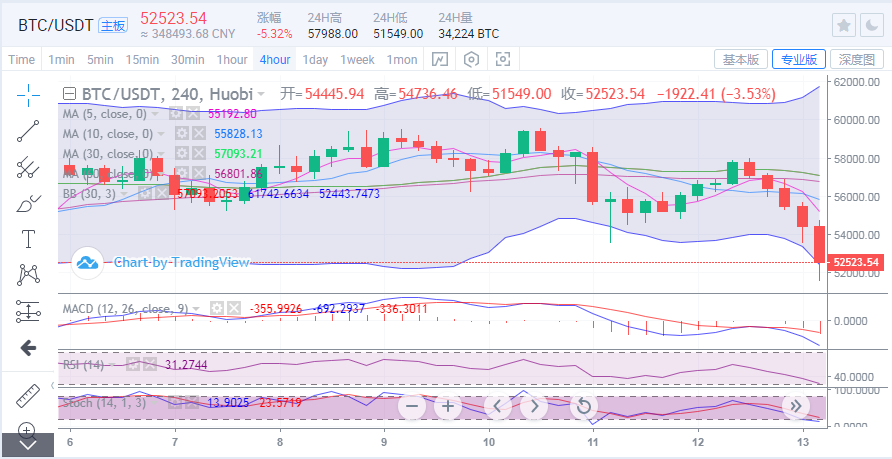This screenshot has height=459, width=892.
Task: Reset the chart view with refresh arrow
Action: tap(584, 406)
